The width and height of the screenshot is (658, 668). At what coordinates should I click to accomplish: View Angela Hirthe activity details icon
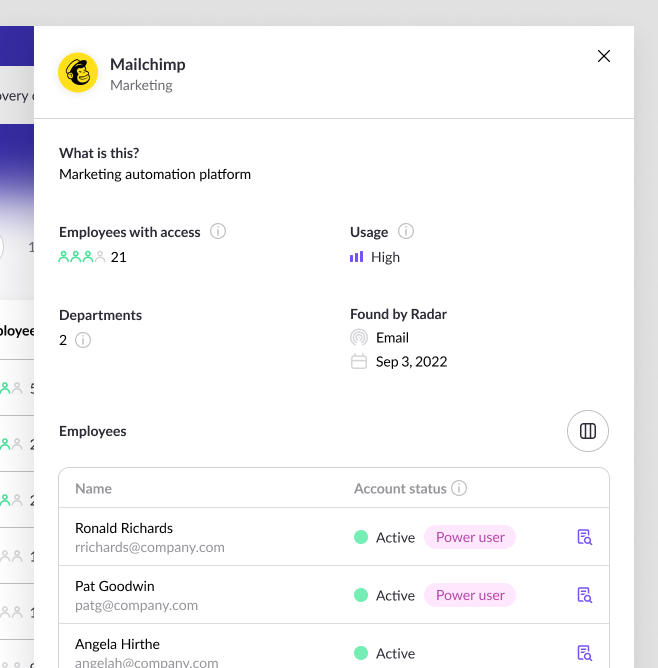tap(584, 653)
